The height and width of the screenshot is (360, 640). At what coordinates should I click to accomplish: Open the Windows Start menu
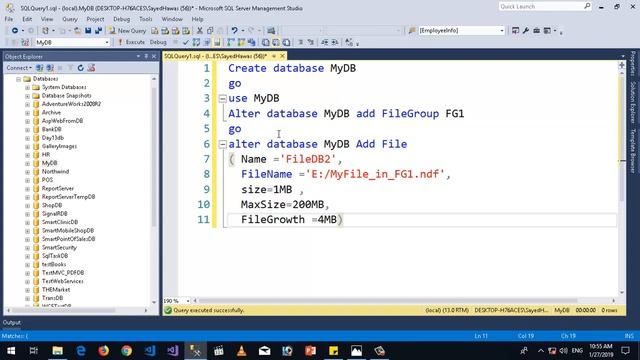pyautogui.click(x=11, y=351)
